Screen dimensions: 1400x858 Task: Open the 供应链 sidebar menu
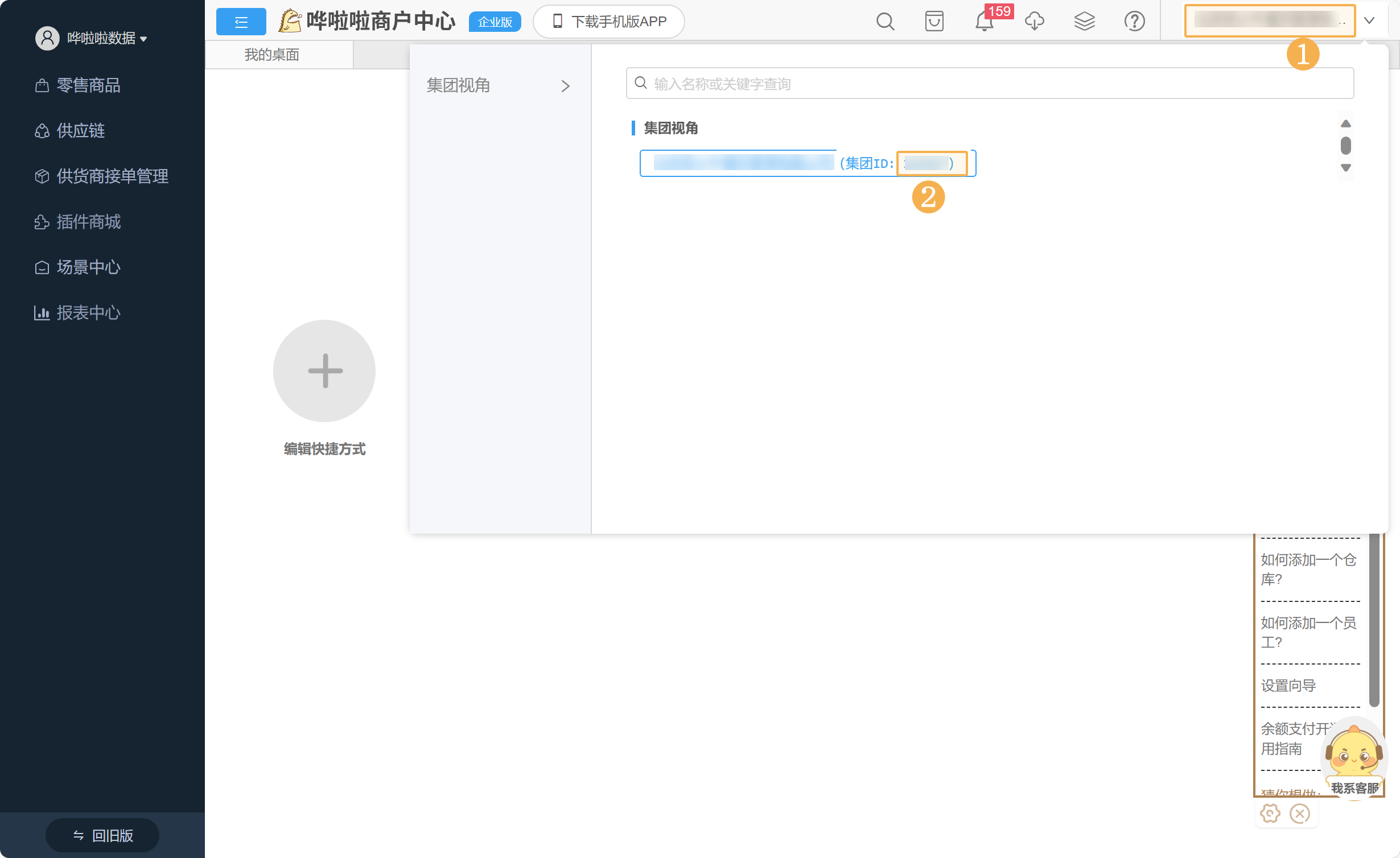tap(80, 131)
